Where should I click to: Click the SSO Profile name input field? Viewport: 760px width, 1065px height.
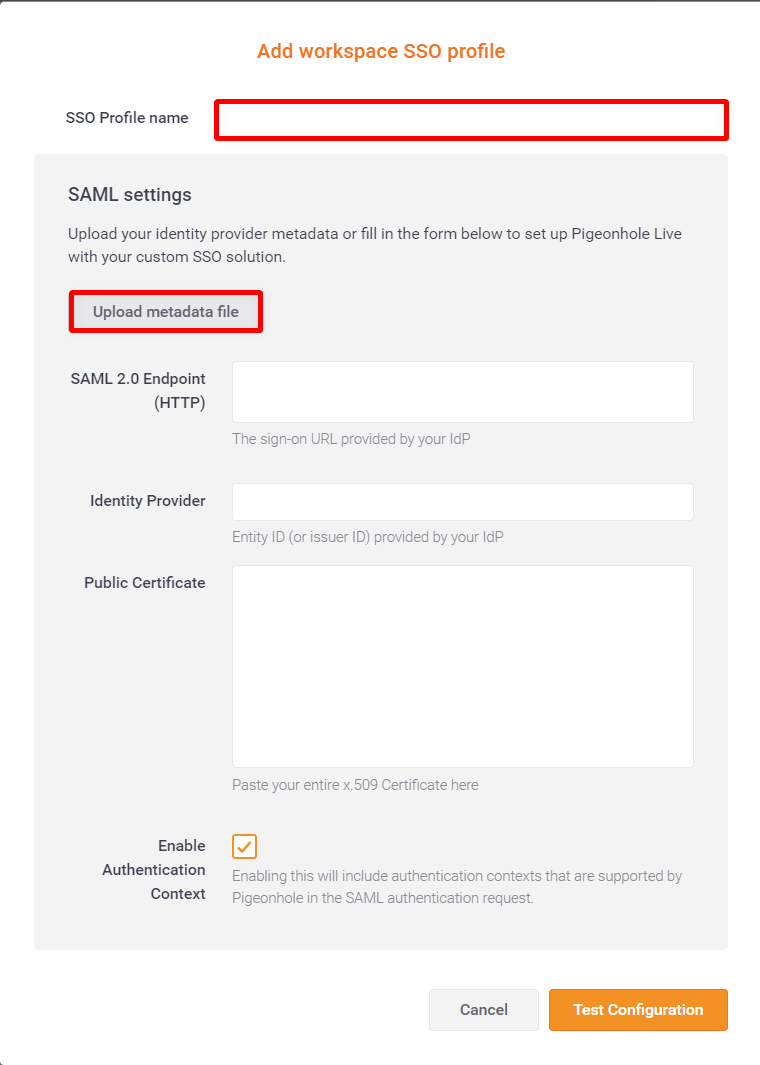471,120
